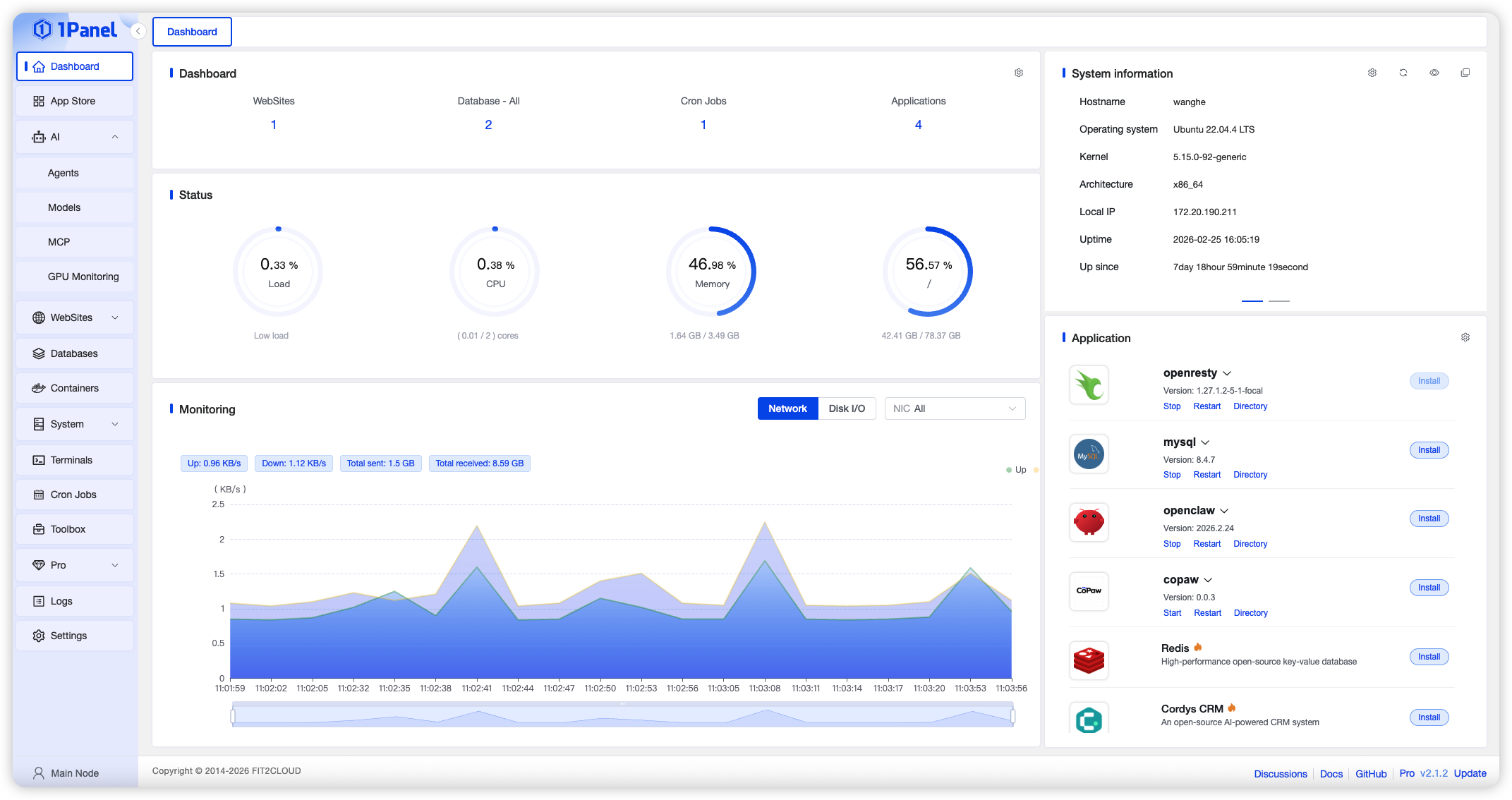Collapse the AI sidebar menu
The height and width of the screenshot is (800, 1512).
tap(115, 137)
